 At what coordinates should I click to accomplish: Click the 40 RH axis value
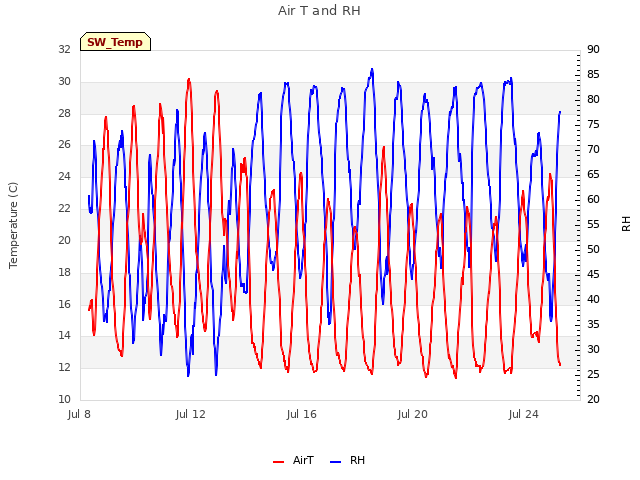point(593,299)
